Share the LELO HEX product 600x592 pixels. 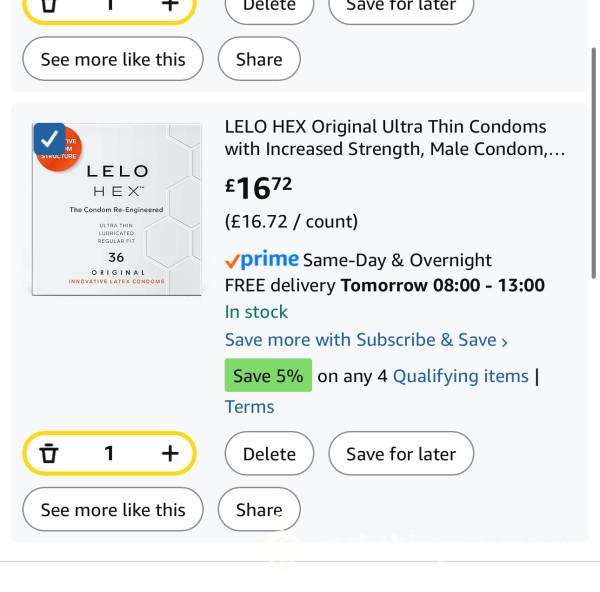pos(259,509)
